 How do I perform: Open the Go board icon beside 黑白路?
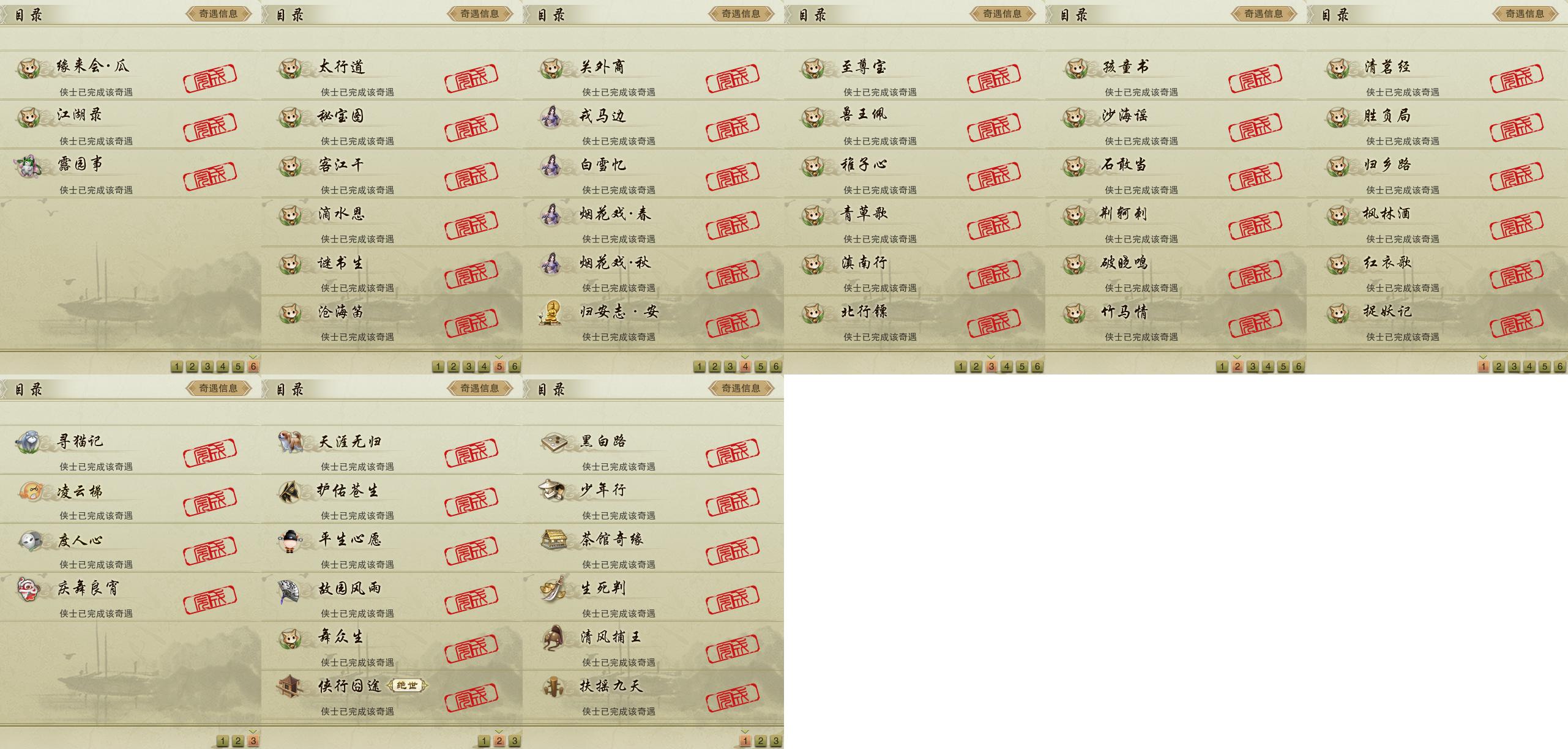(553, 441)
